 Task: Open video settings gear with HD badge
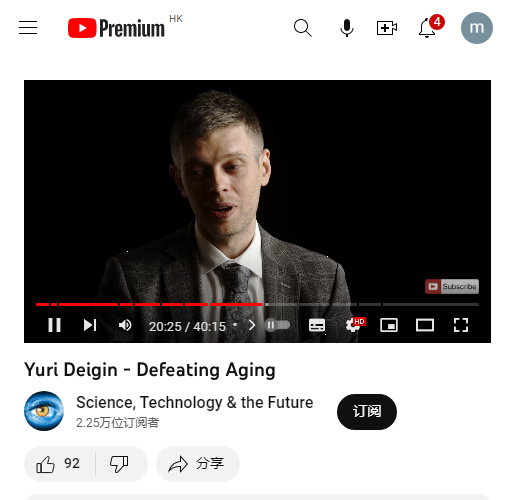tap(354, 325)
